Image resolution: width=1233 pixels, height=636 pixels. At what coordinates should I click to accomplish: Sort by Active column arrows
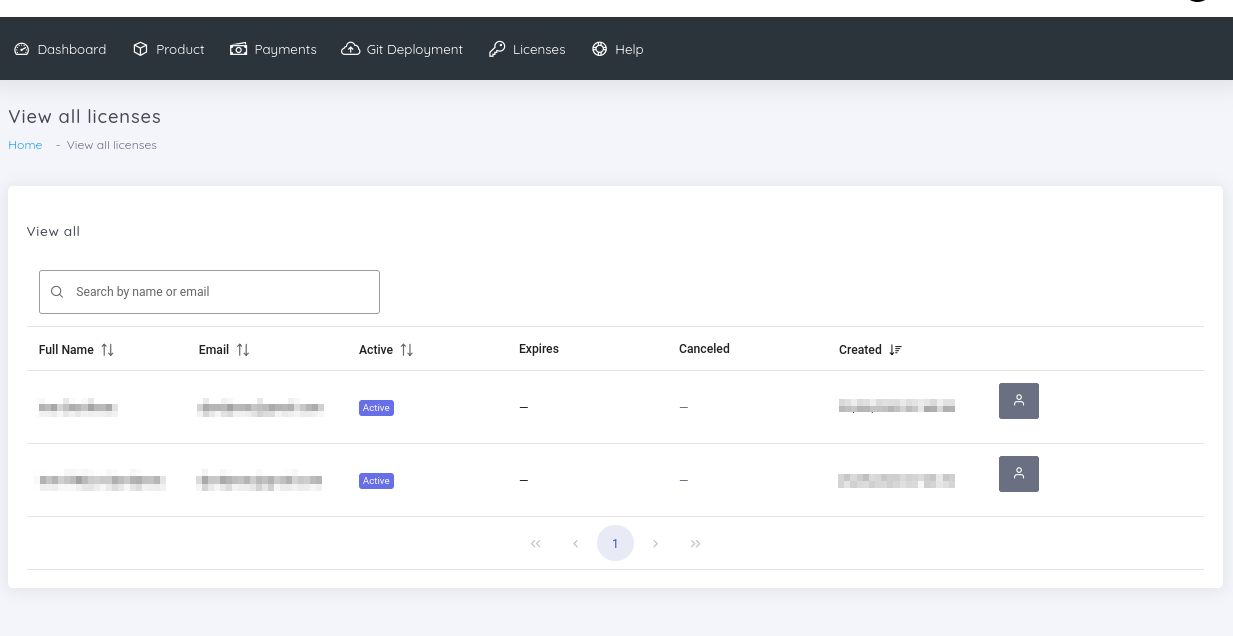click(x=406, y=350)
